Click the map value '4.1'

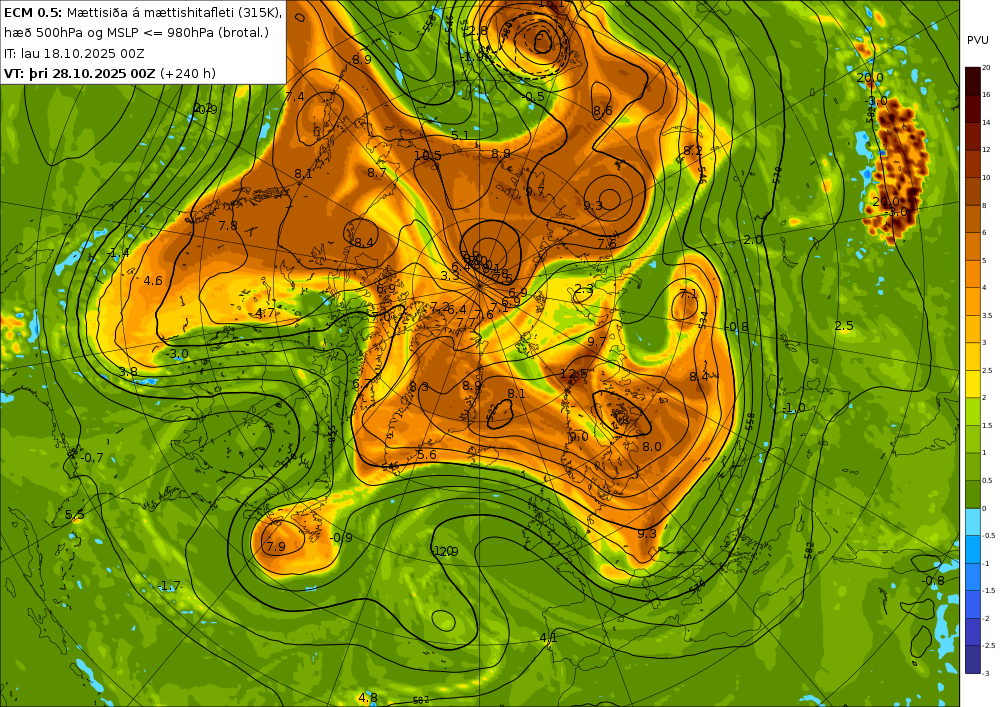tap(548, 638)
